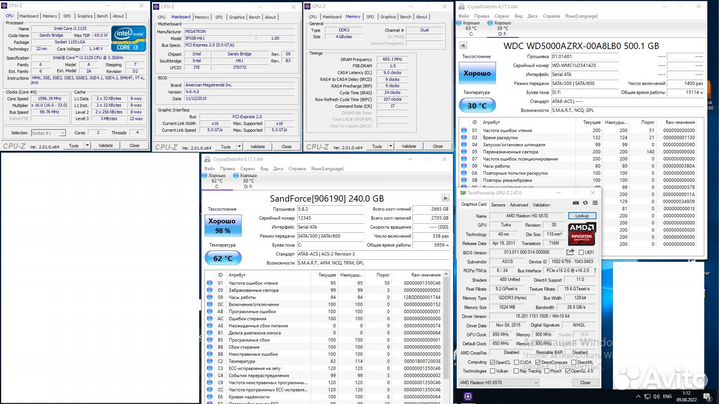Click the 'SandForce[906190] 240.0 GB' title
Image resolution: width=720 pixels, height=404 pixels.
(x=326, y=198)
